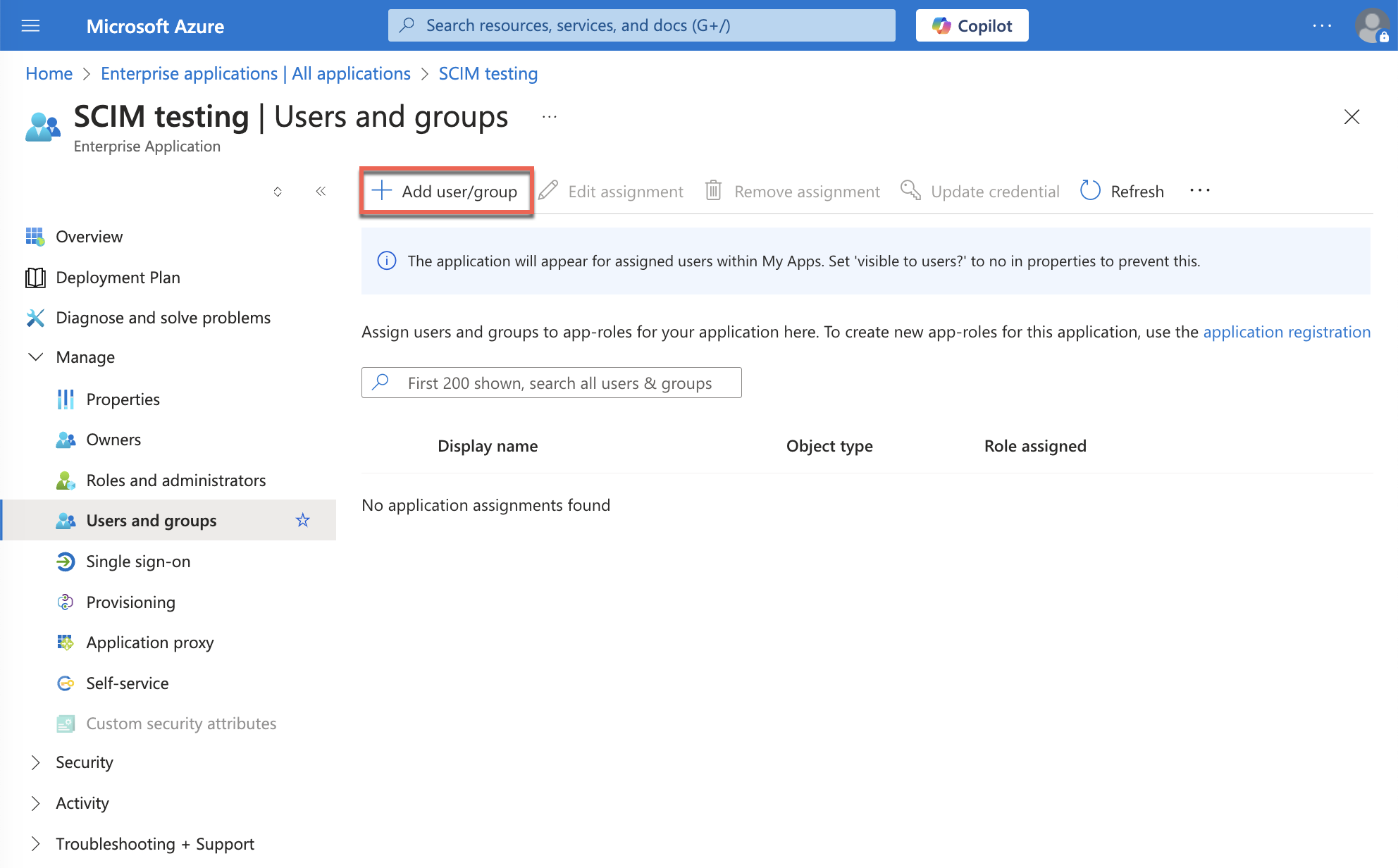Screen dimensions: 1398x868
Task: Open the application registration link
Action: click(x=1287, y=332)
